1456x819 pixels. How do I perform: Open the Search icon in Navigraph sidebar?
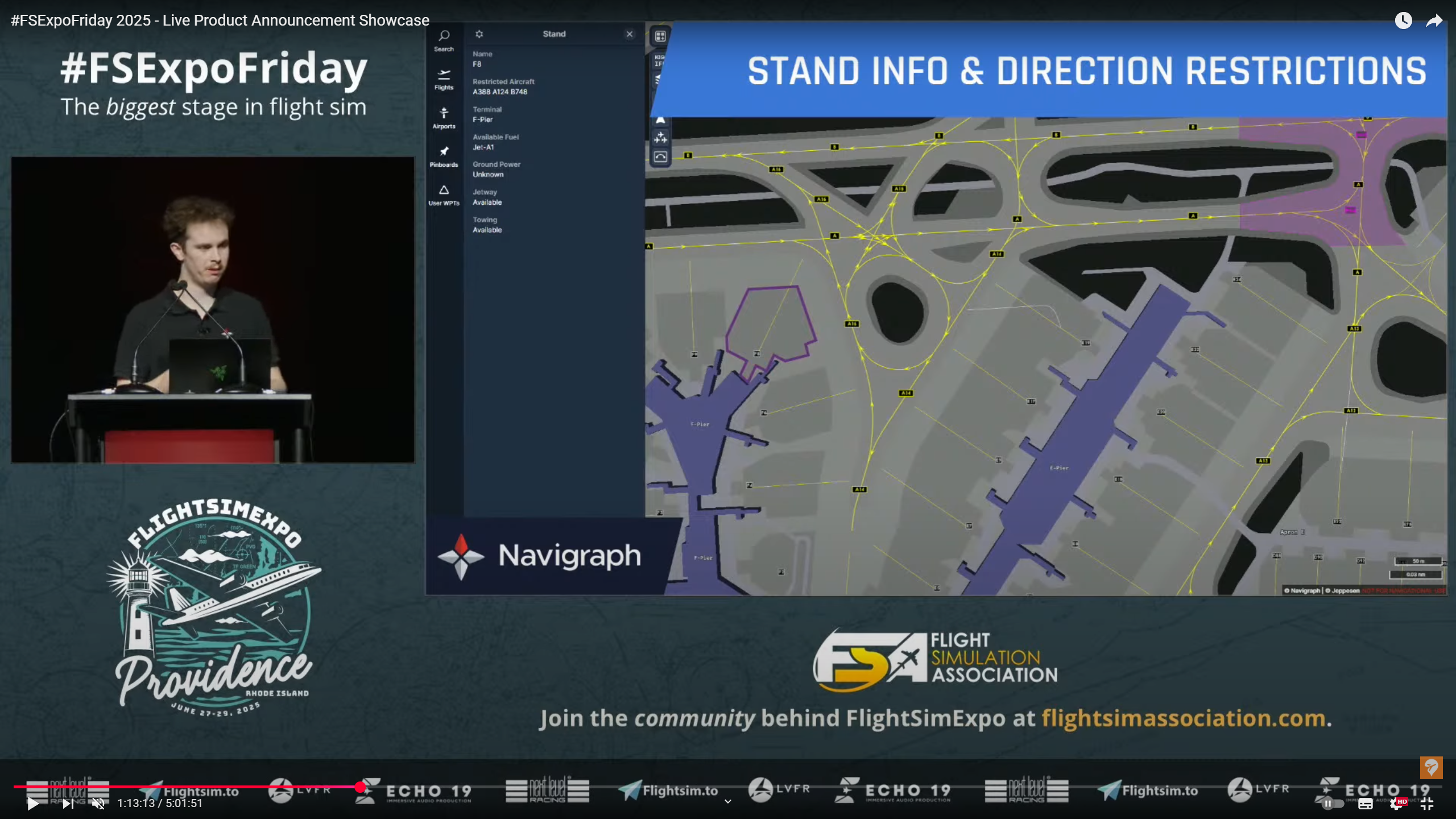click(444, 40)
